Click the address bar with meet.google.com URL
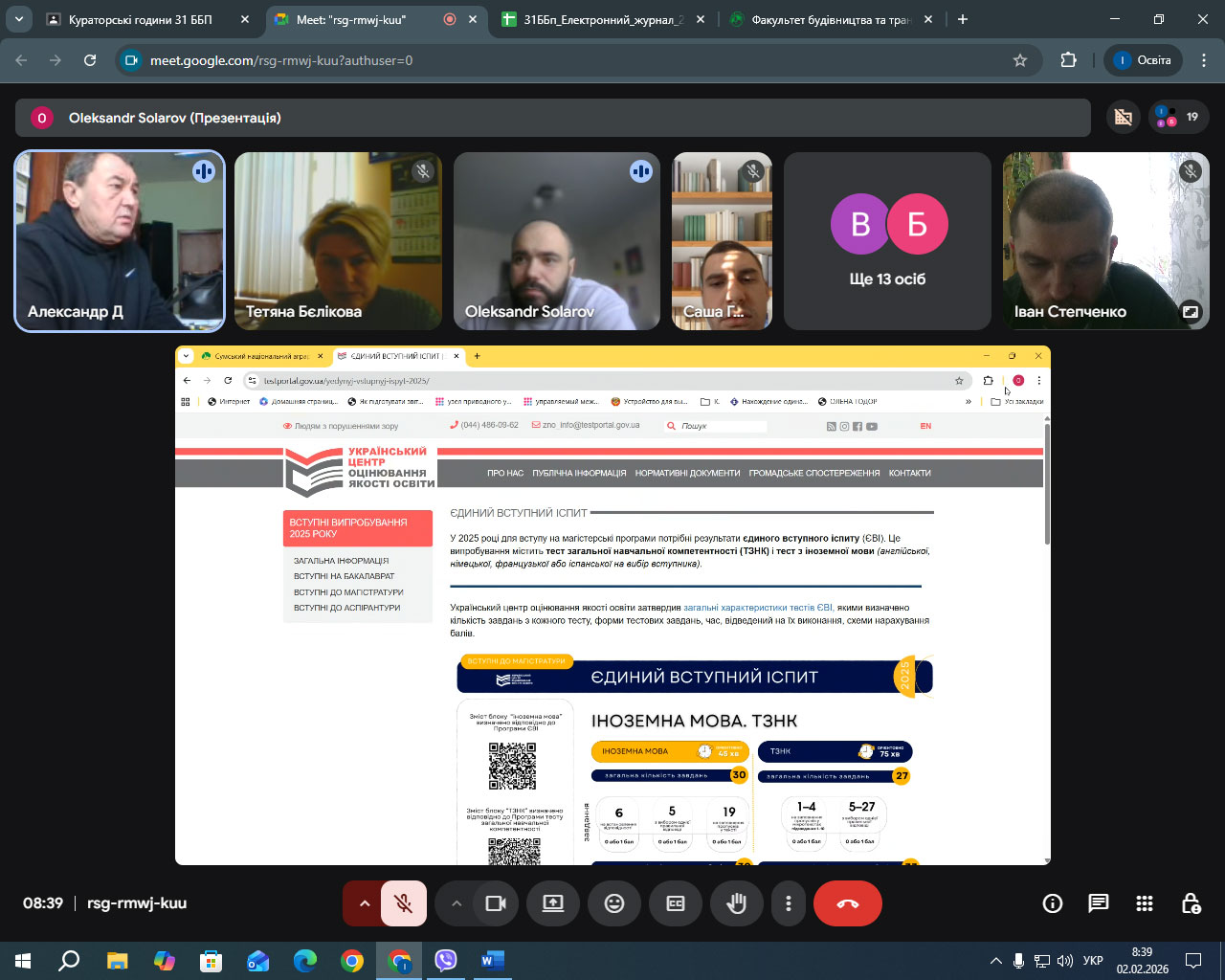The height and width of the screenshot is (980, 1225). pos(574,60)
